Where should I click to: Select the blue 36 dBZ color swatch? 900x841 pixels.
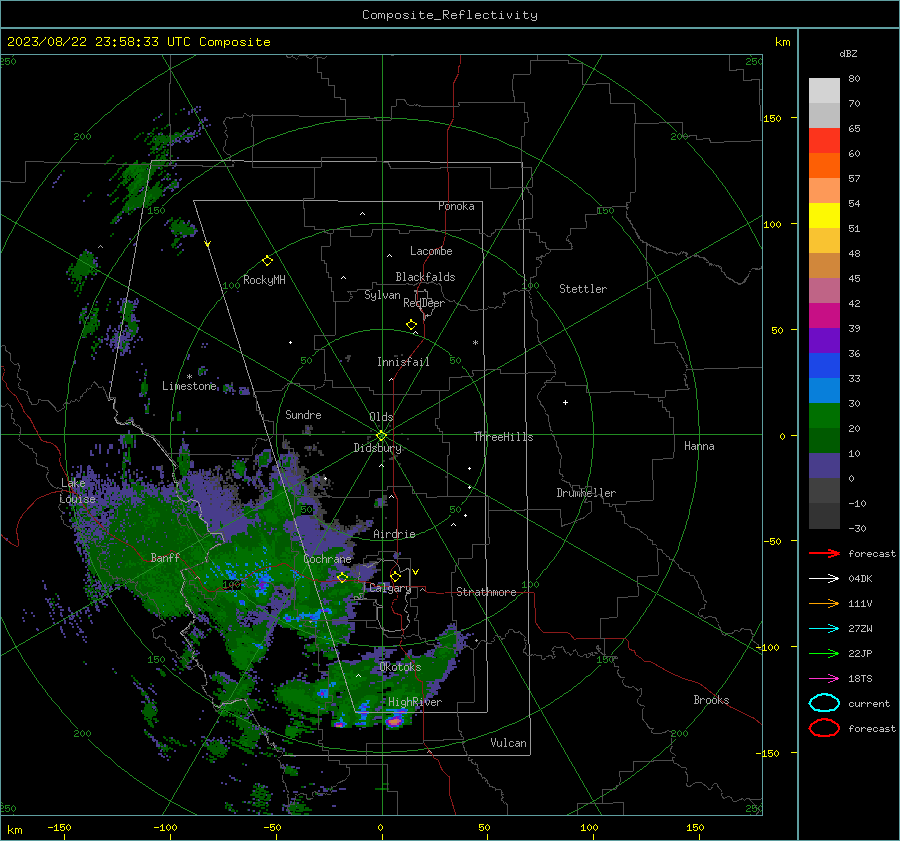pos(824,365)
